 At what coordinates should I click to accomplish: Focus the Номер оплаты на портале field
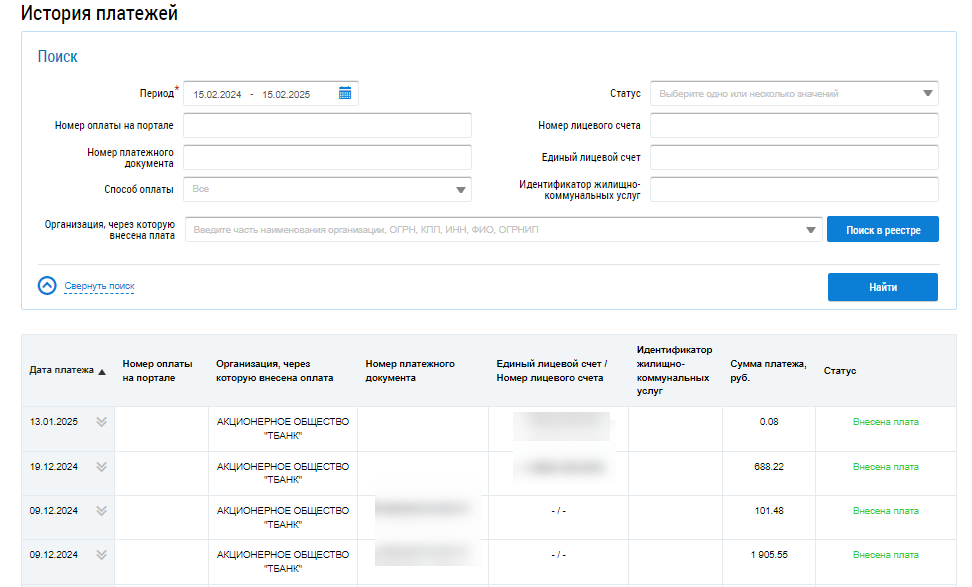tap(327, 126)
